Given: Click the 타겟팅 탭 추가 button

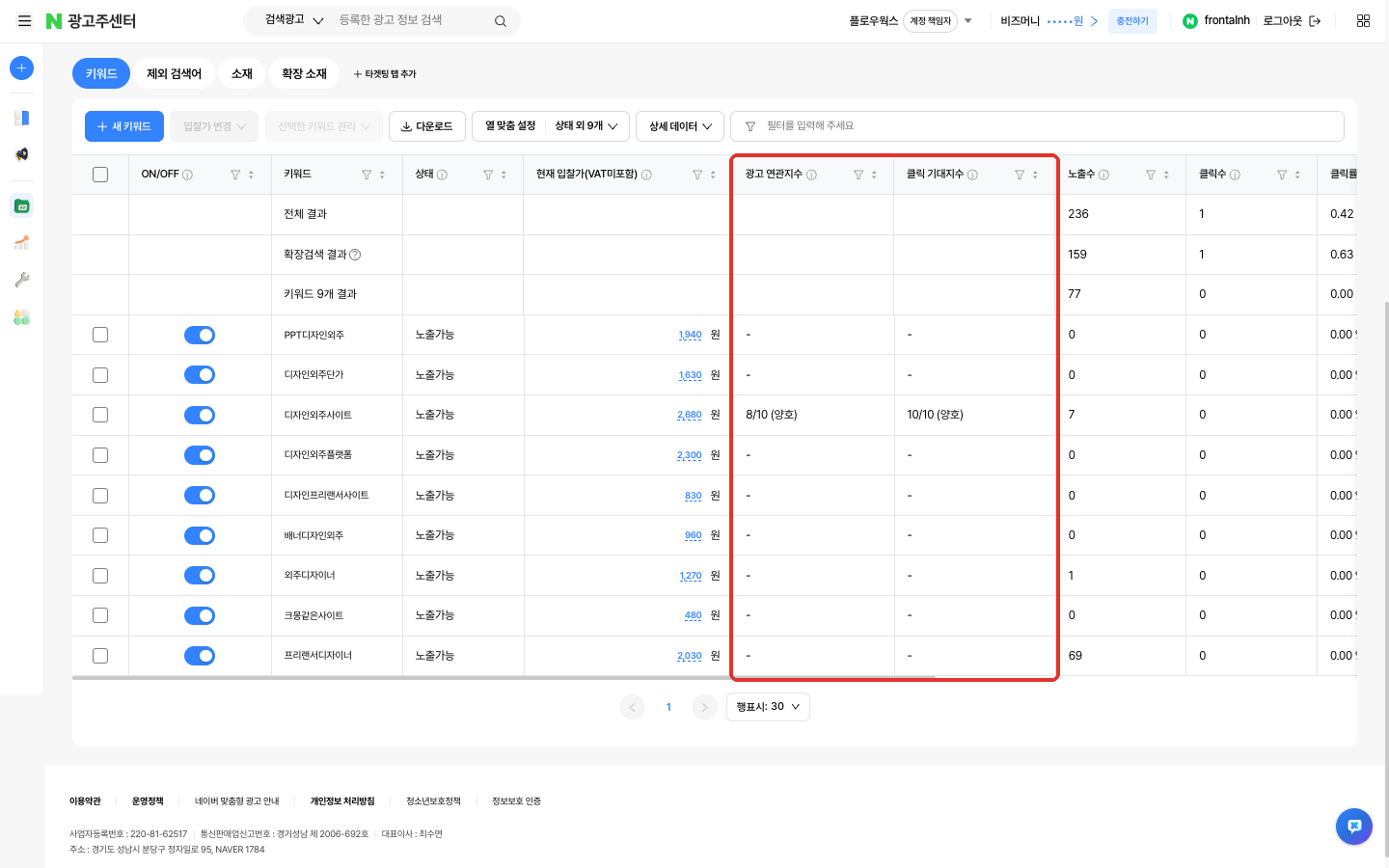Looking at the screenshot, I should click(x=385, y=74).
